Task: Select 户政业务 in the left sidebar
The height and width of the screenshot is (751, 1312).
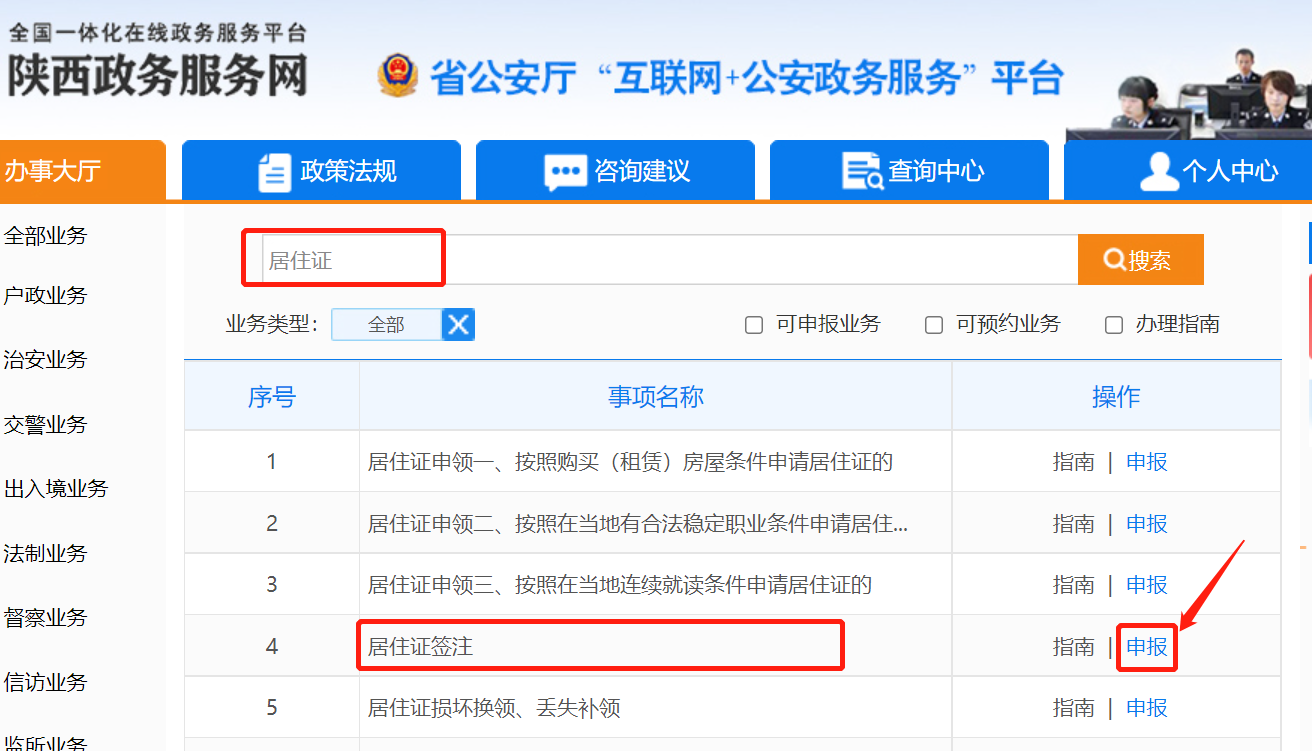Action: 46,296
